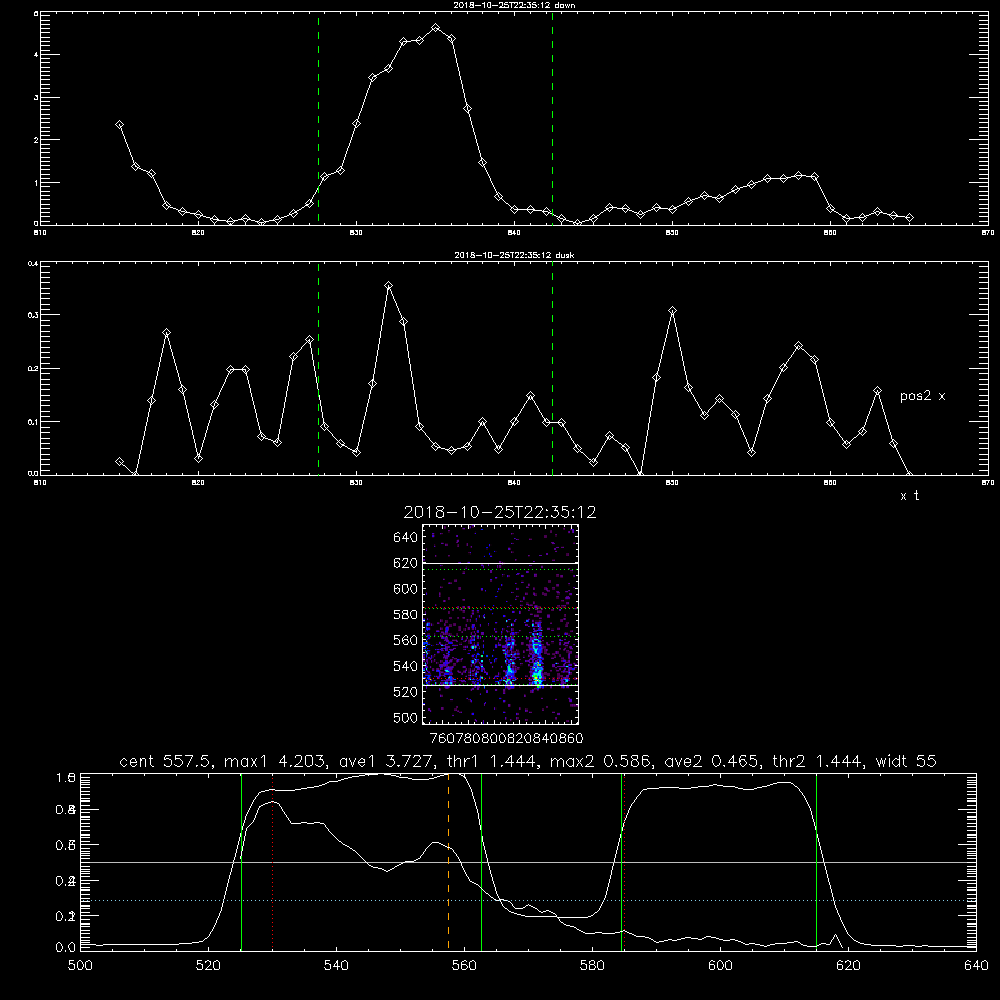Click the heatmap y-axis label '560'
Screen dimensions: 1000x1000
click(406, 640)
